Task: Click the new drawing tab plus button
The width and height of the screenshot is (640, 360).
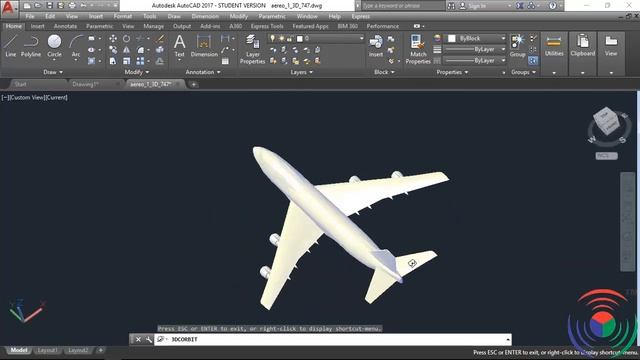Action: tap(193, 84)
